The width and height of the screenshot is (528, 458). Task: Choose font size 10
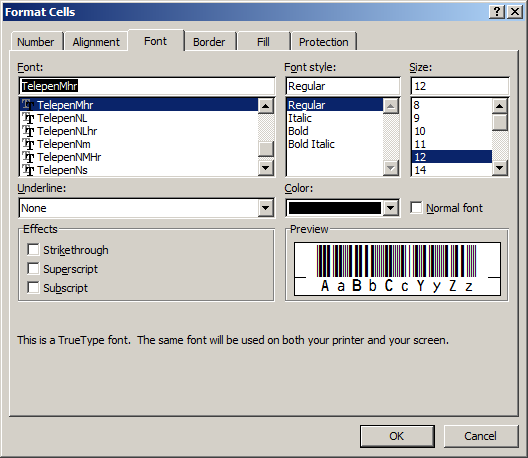click(452, 131)
